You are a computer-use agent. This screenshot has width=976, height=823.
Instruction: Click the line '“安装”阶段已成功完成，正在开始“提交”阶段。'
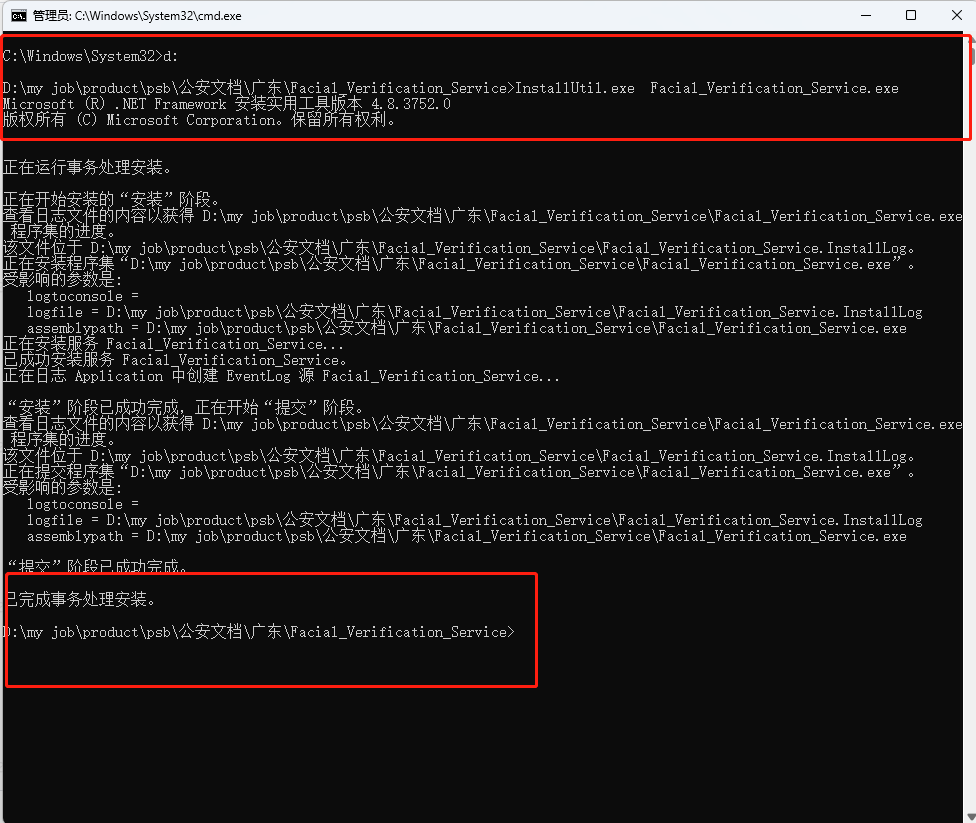tap(183, 408)
